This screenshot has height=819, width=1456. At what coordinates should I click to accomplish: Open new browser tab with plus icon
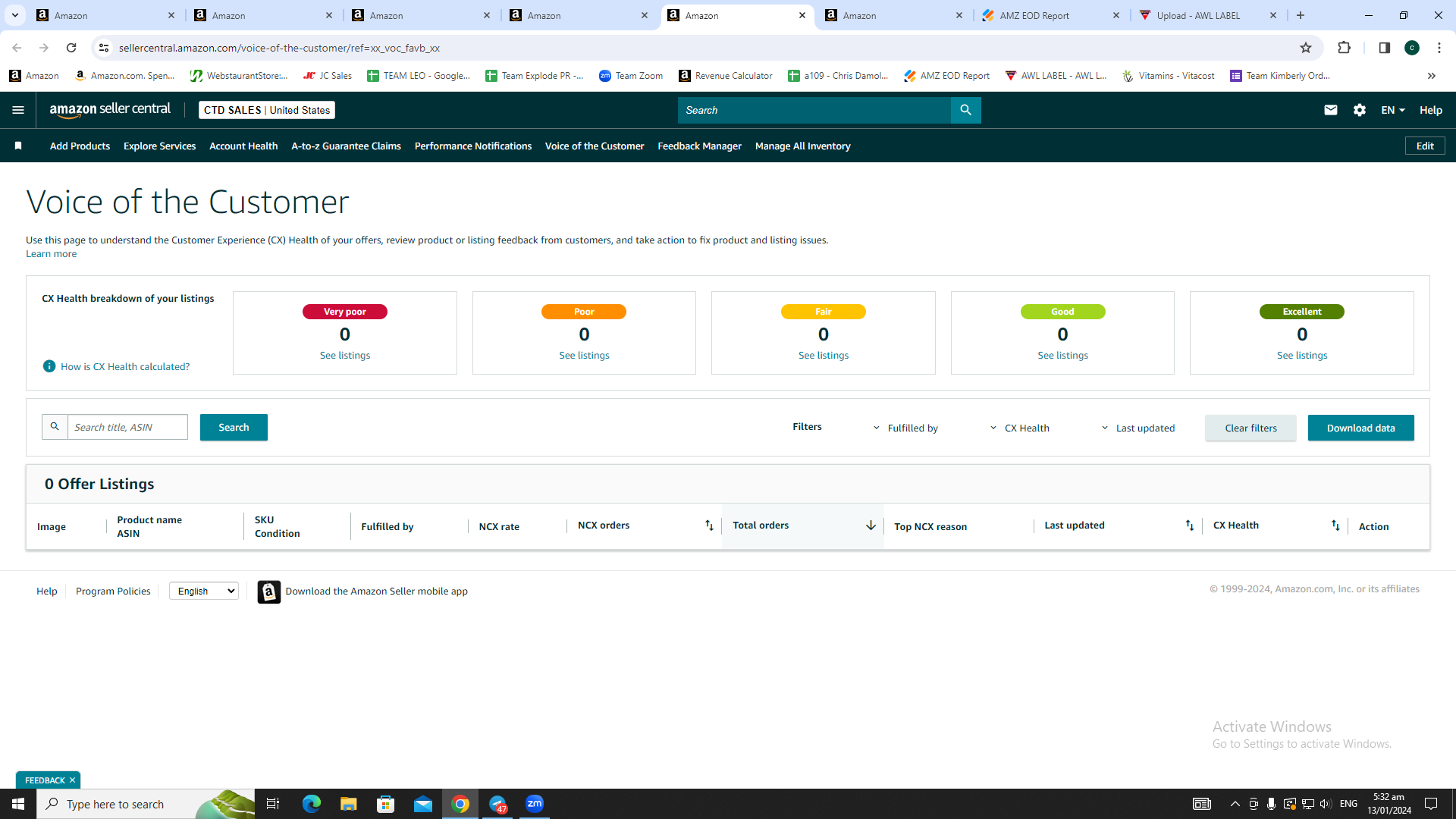(1301, 15)
